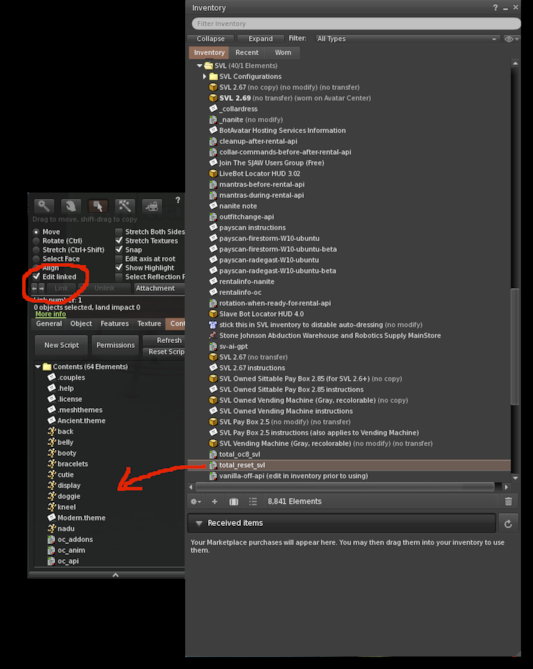Viewport: 533px width, 669px height.
Task: Switch to the Worn inventory tab
Action: [283, 52]
